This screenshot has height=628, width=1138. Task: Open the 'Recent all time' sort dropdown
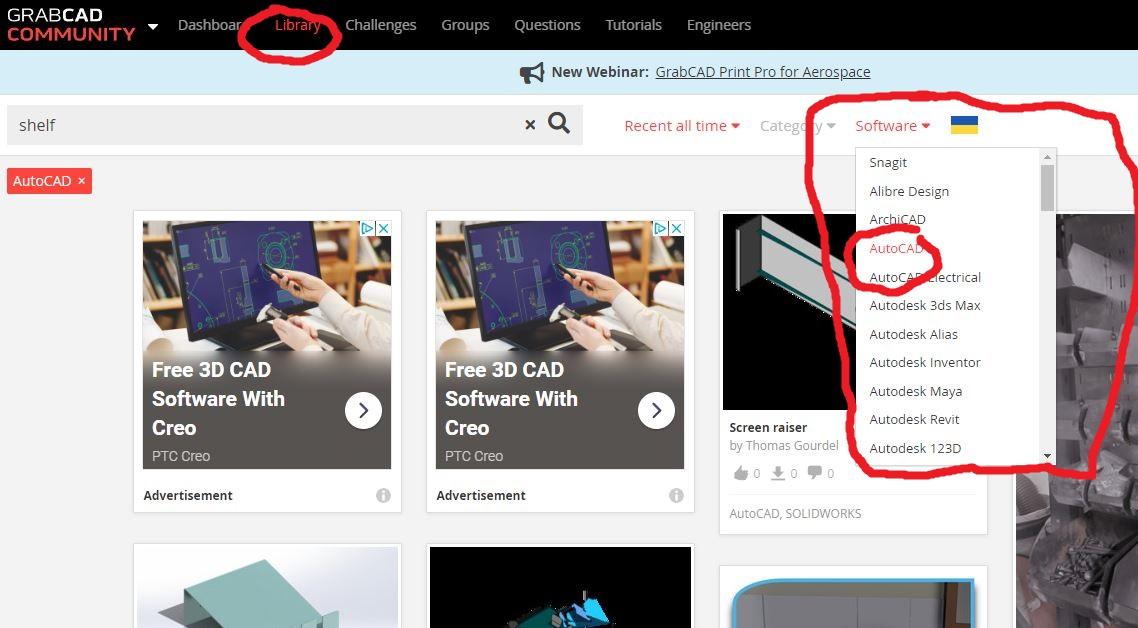[681, 126]
